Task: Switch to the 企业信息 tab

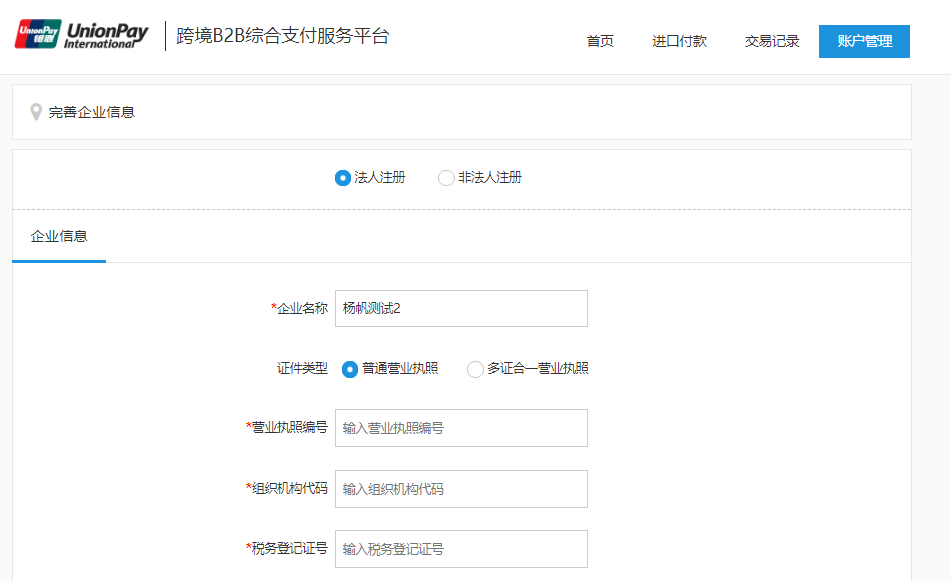Action: 59,237
